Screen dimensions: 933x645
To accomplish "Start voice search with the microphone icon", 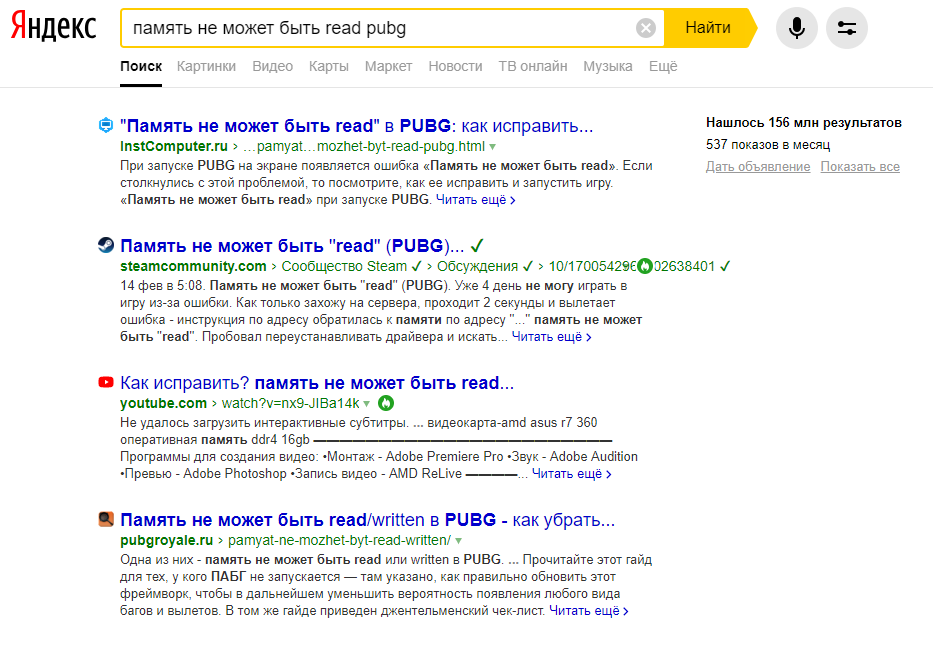I will [x=796, y=27].
